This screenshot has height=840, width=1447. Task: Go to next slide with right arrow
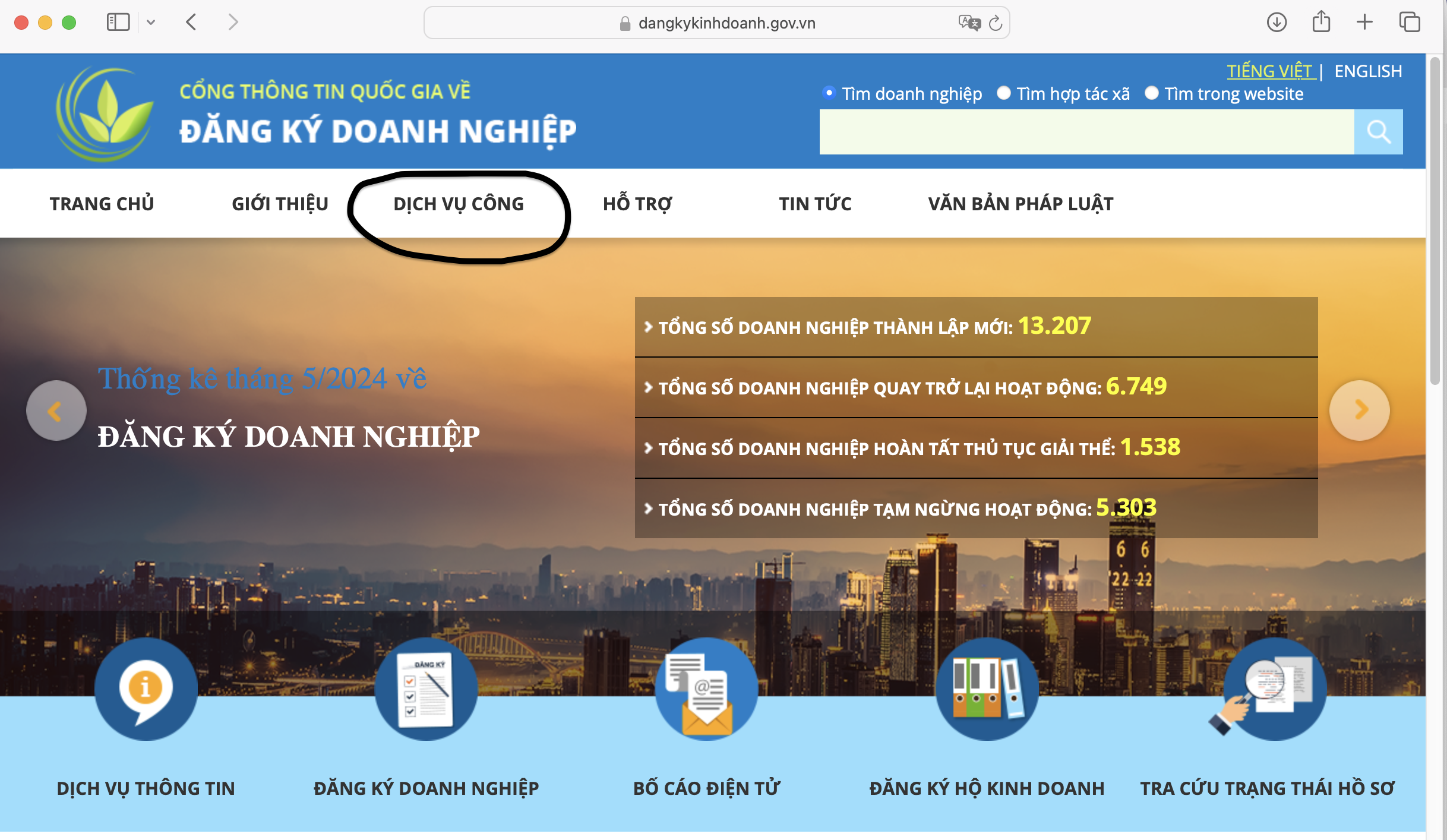coord(1360,410)
